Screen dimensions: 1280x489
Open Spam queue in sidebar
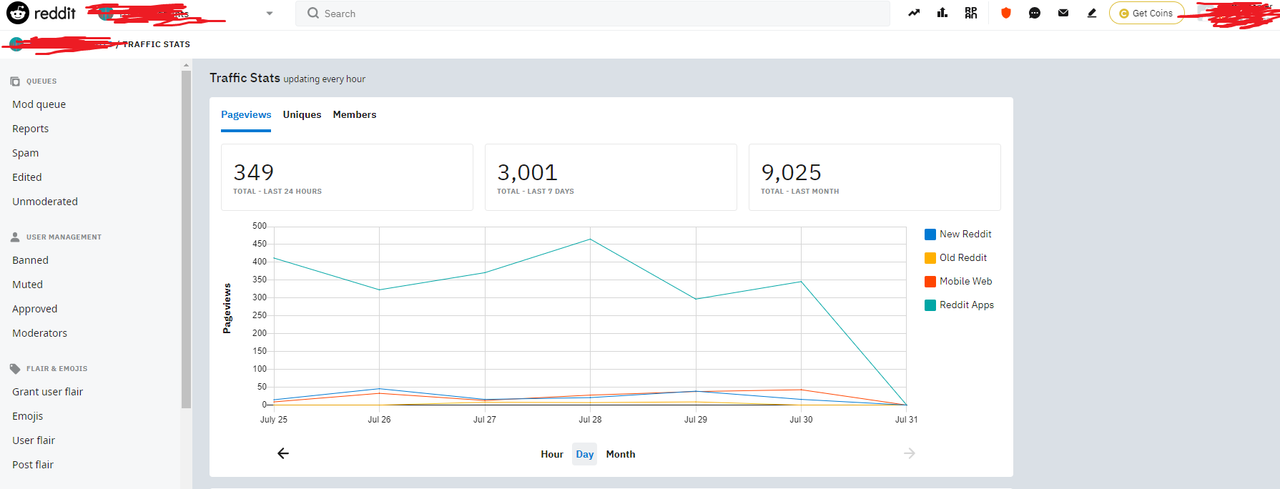(x=26, y=153)
